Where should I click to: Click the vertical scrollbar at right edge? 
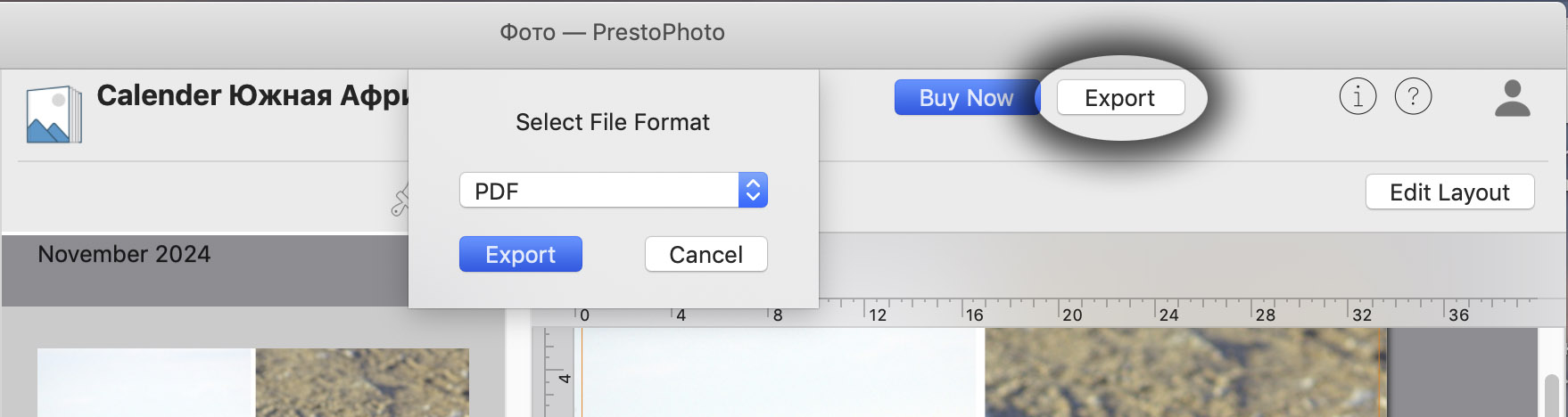(x=1551, y=395)
